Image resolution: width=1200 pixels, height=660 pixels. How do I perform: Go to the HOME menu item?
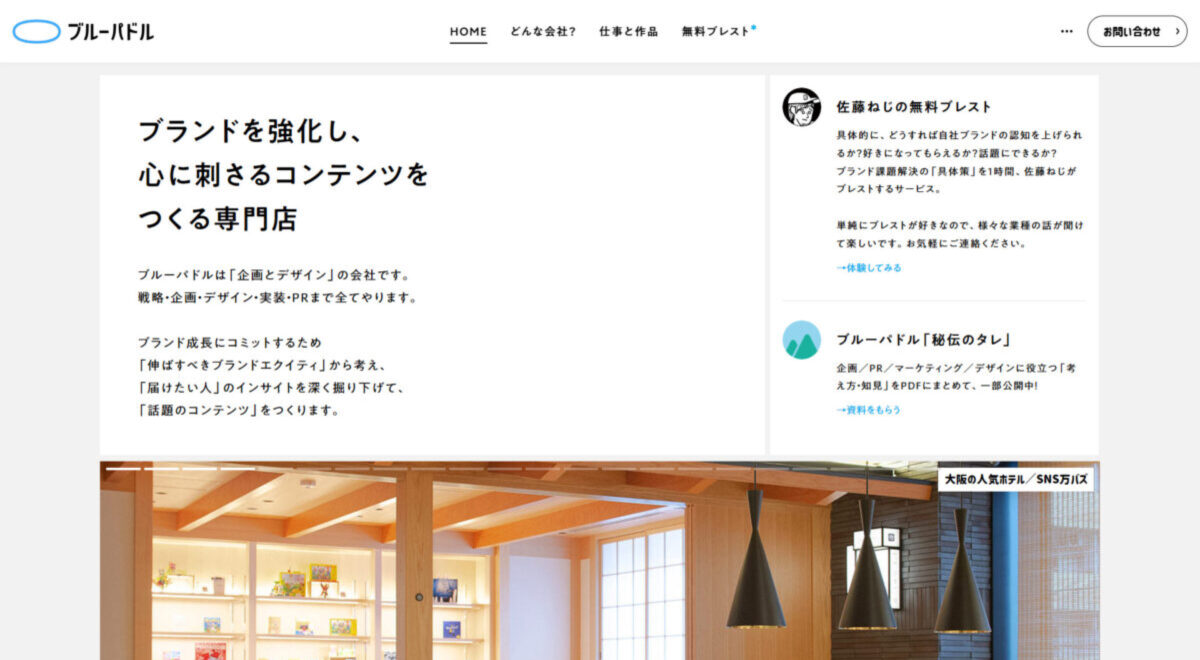click(468, 31)
